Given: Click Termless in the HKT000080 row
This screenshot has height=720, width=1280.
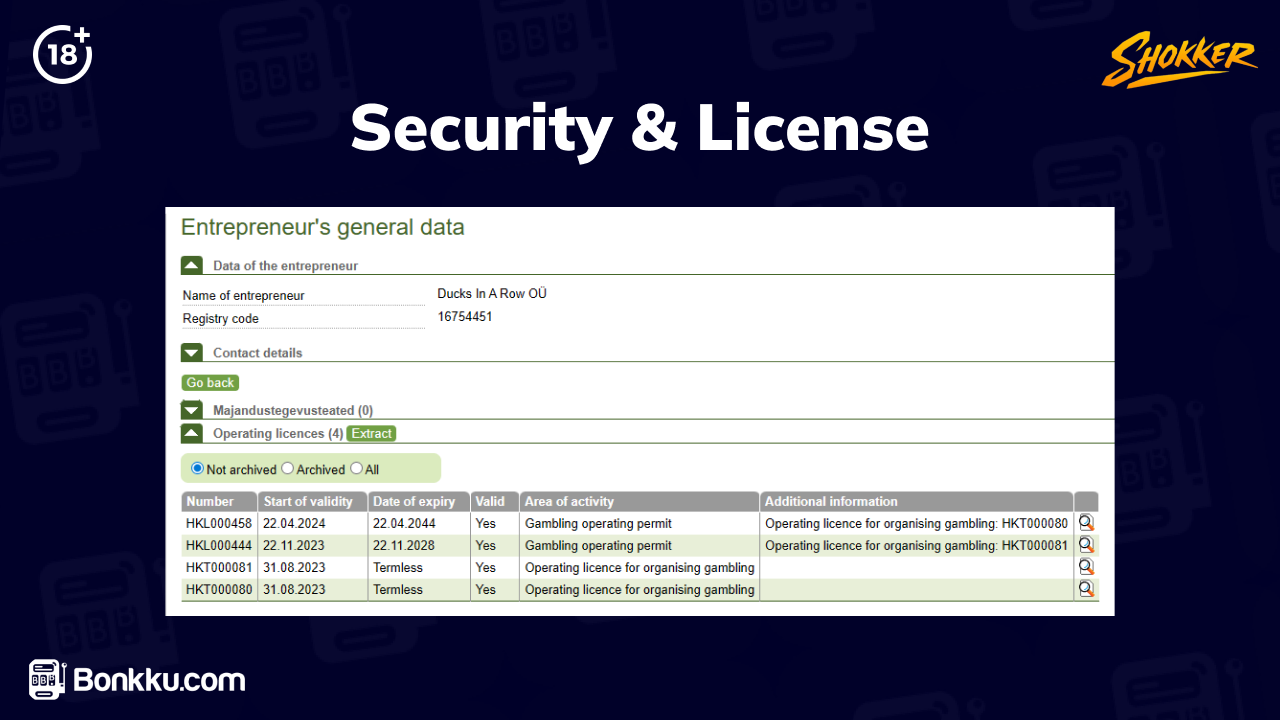Looking at the screenshot, I should point(398,589).
